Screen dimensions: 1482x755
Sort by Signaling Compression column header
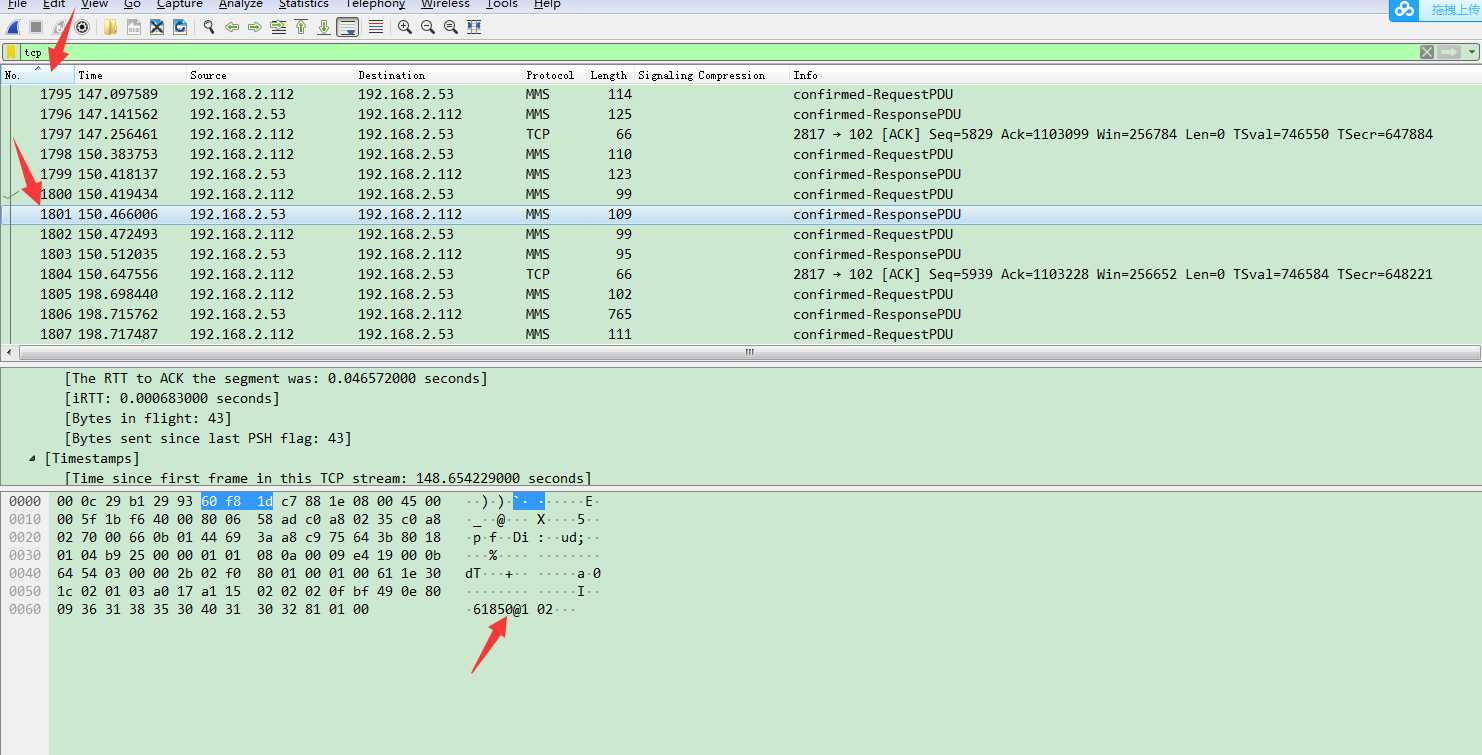point(712,75)
